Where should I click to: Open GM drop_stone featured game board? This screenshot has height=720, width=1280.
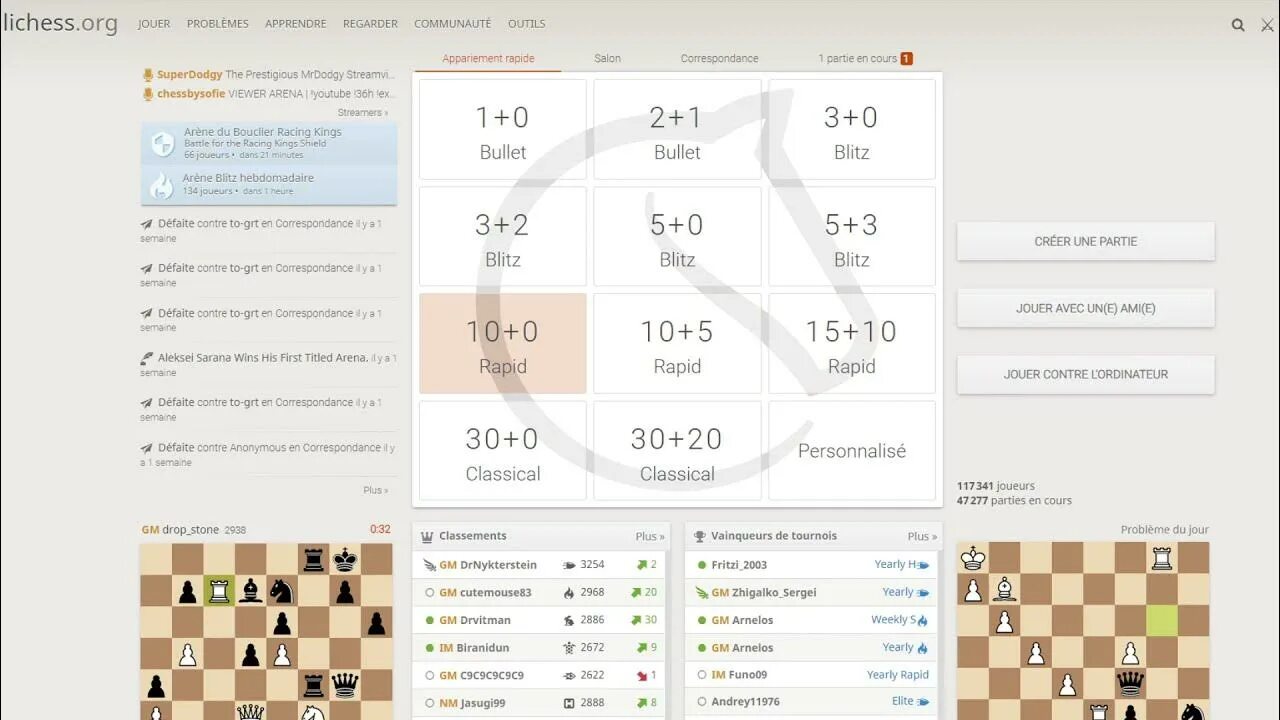coord(266,631)
